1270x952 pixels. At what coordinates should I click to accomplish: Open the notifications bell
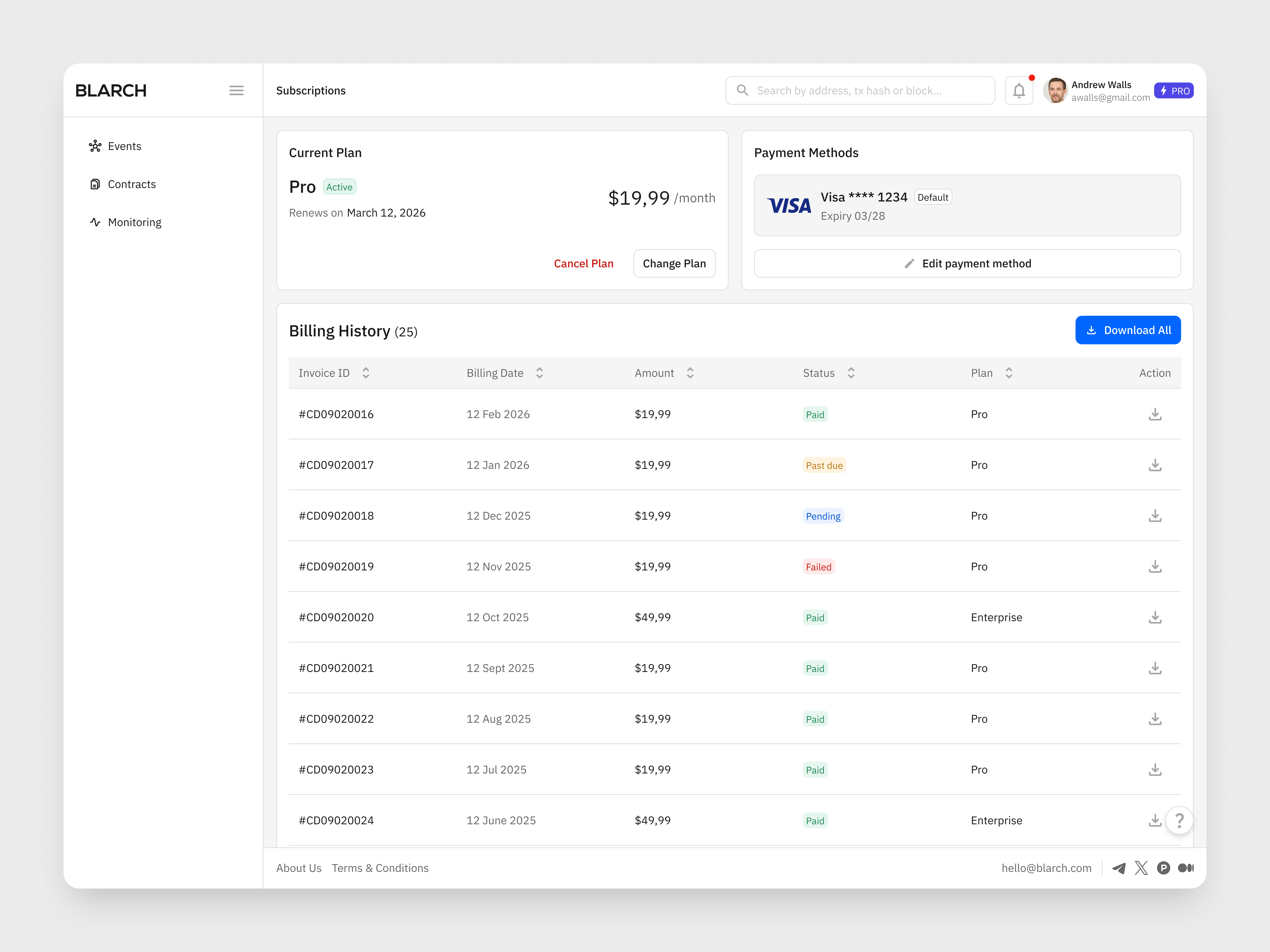coord(1019,91)
